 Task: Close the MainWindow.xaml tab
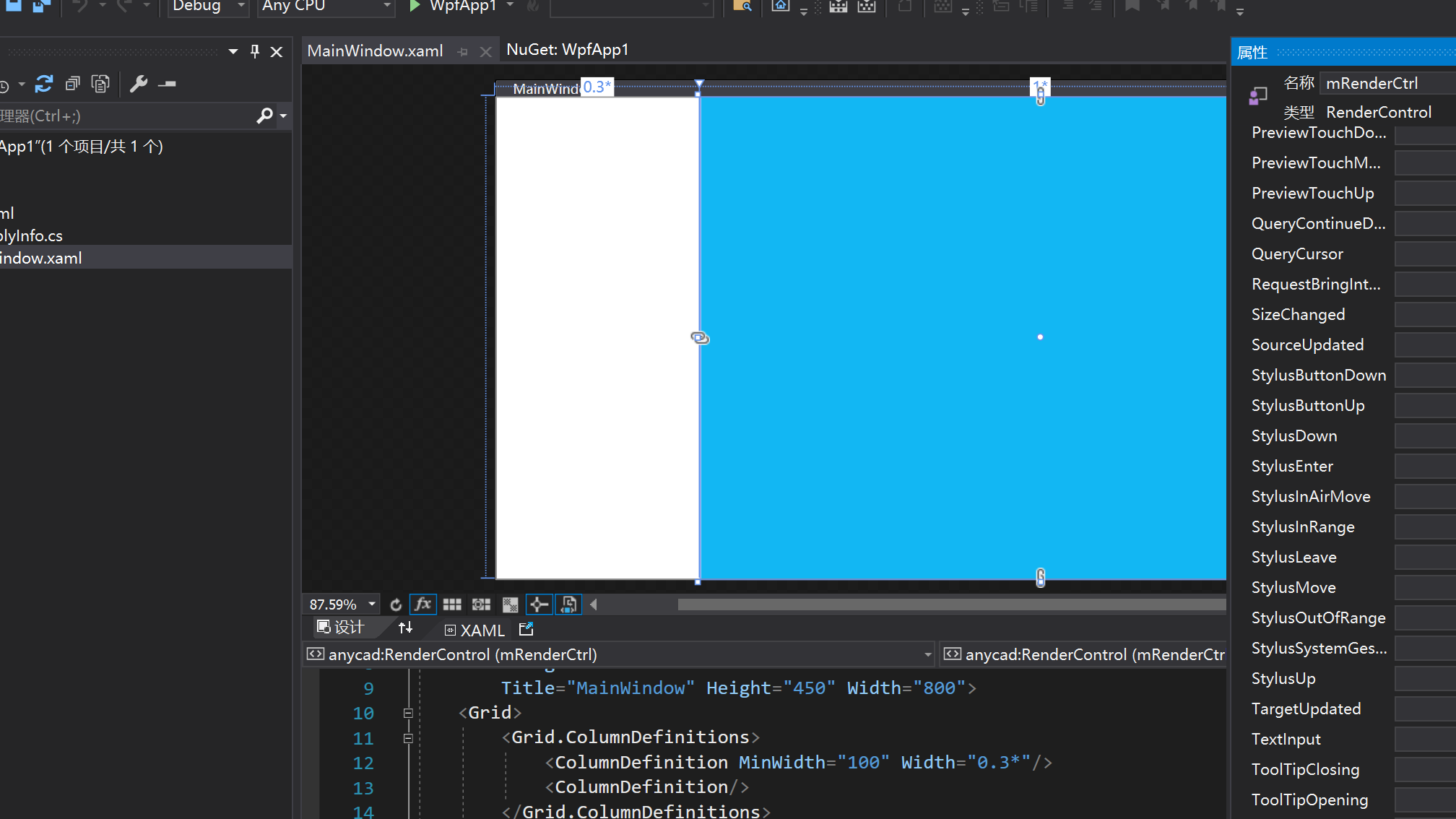pyautogui.click(x=486, y=52)
